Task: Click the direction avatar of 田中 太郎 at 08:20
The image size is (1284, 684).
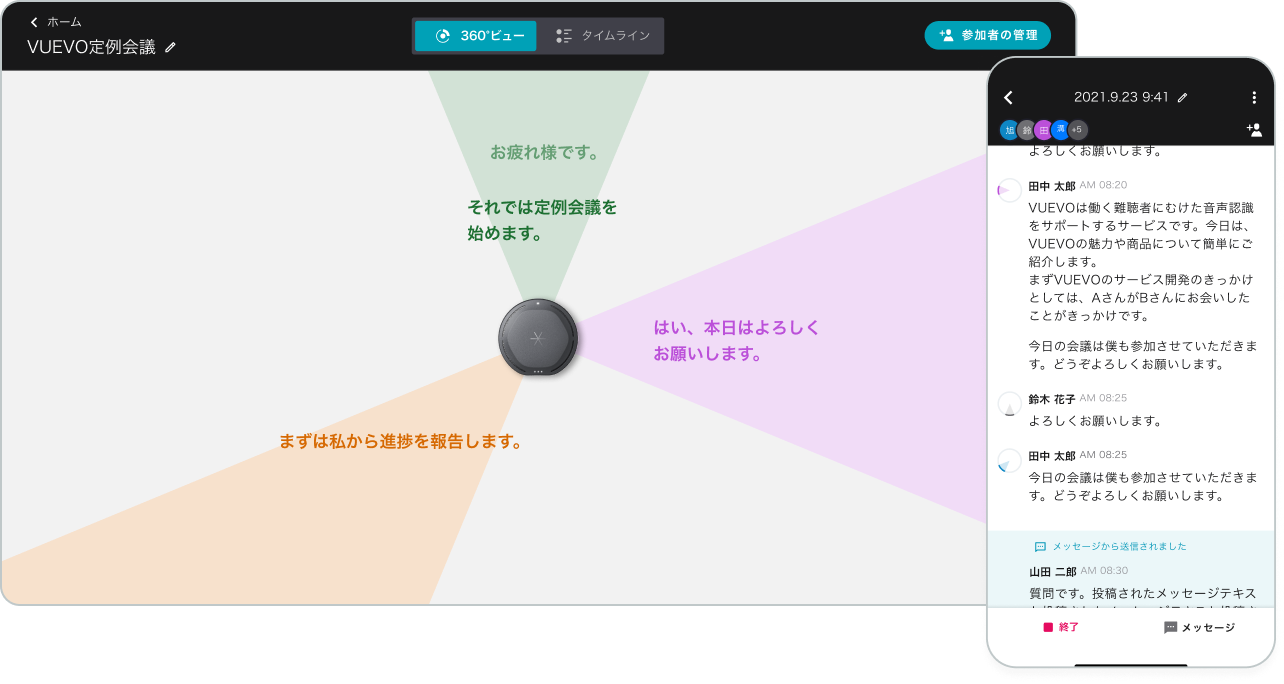Action: [x=1009, y=190]
